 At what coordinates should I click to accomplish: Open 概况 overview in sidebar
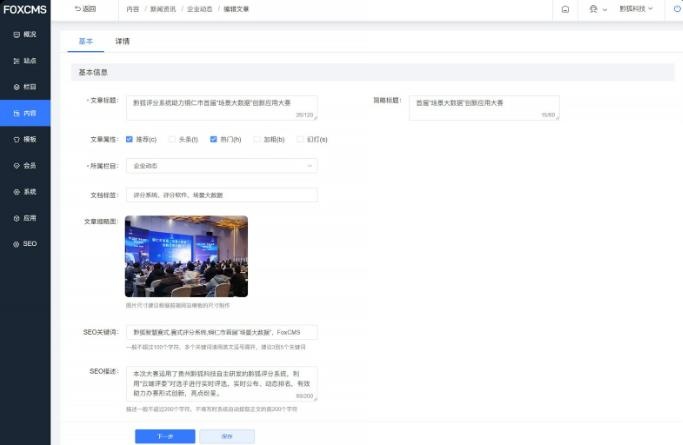(25, 34)
